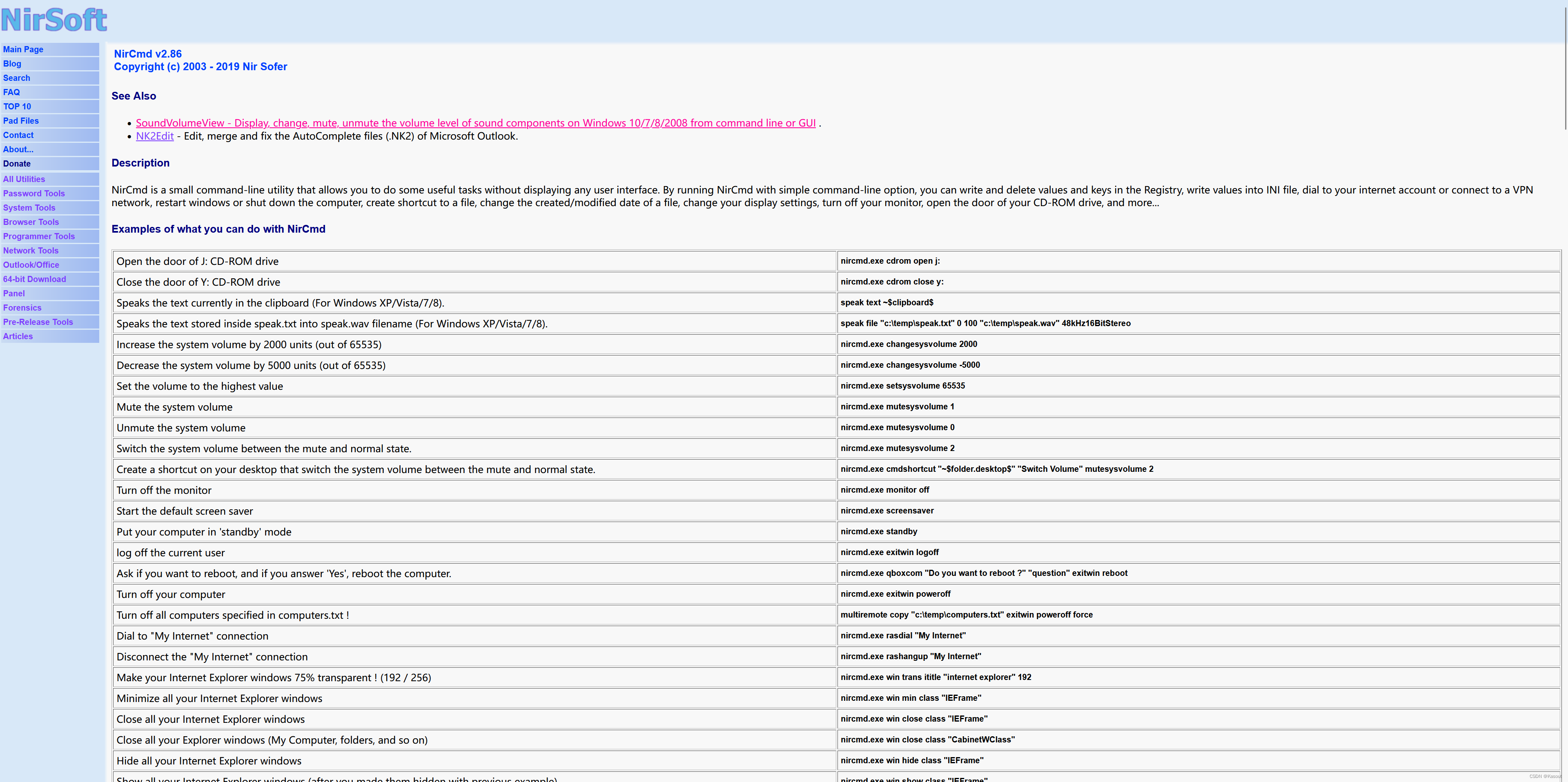
Task: Open Pre-Release Tools section
Action: [38, 322]
